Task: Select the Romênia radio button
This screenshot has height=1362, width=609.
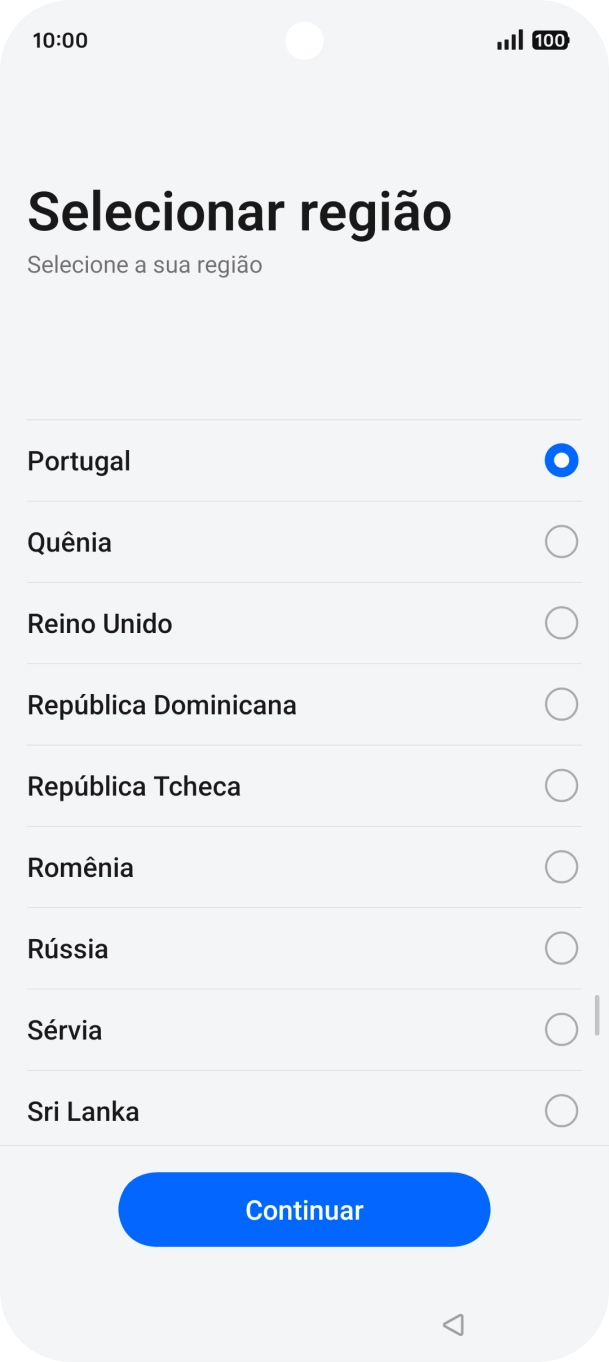Action: point(561,867)
